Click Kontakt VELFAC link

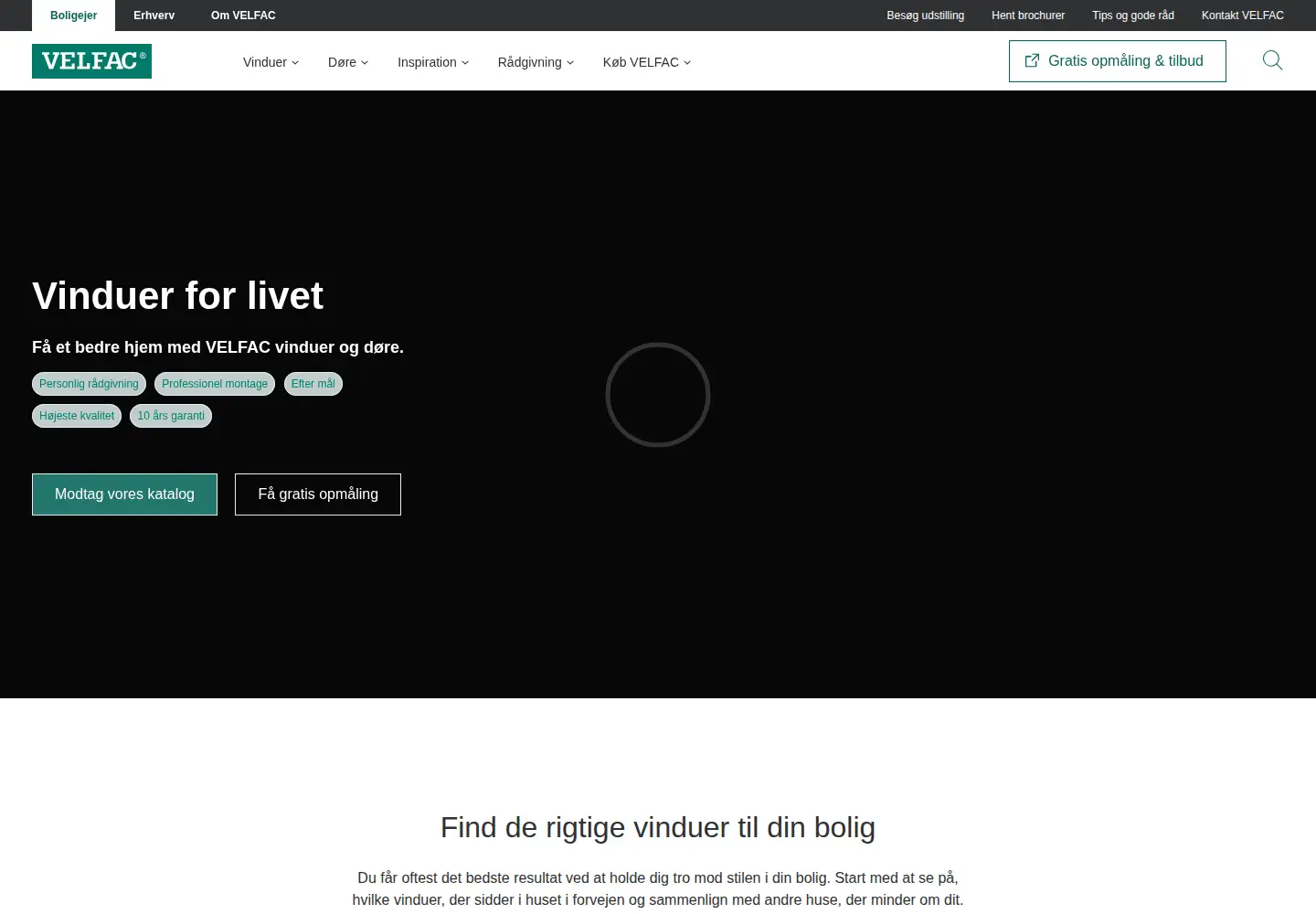pos(1243,16)
